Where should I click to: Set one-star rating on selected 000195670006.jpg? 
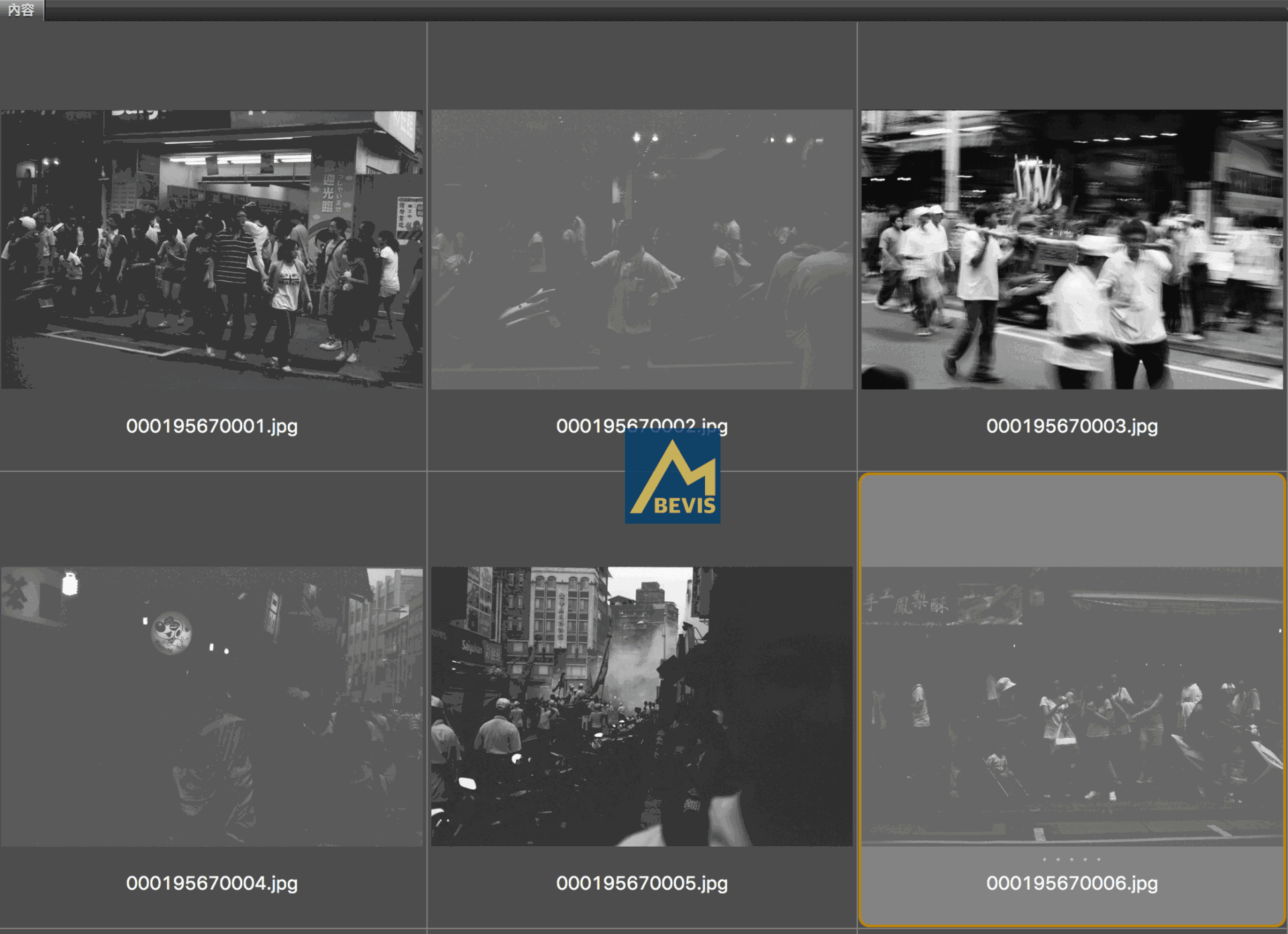click(1044, 859)
